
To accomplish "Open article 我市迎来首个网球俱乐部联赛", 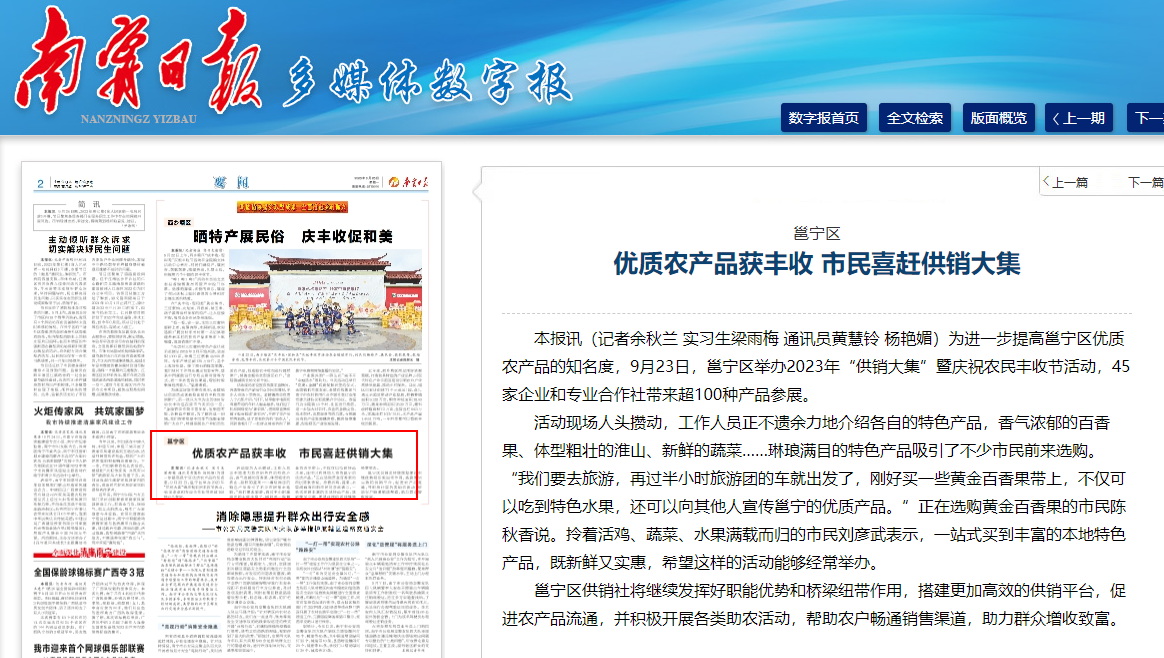I will click(x=89, y=648).
